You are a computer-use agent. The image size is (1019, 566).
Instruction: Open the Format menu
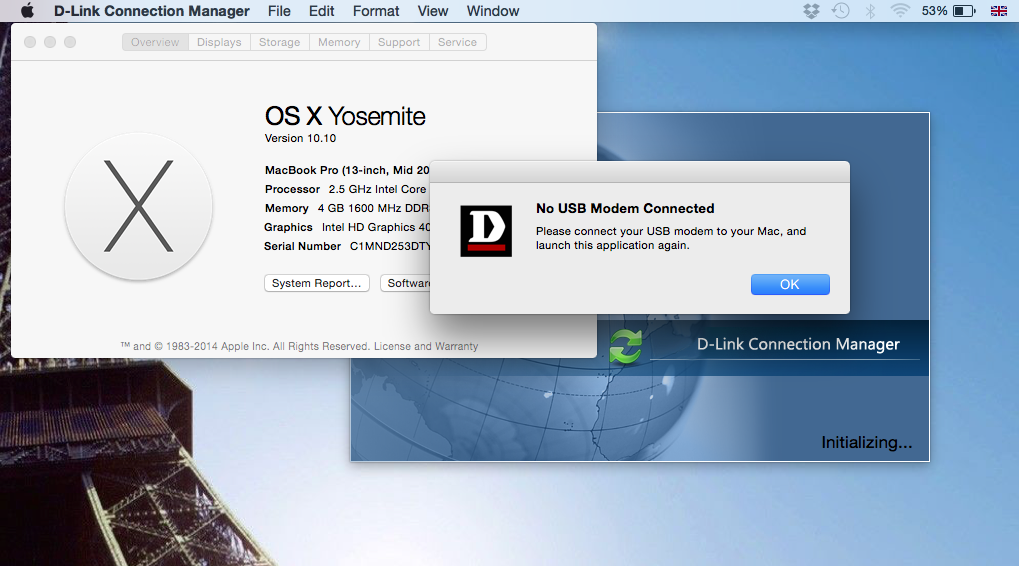(376, 11)
